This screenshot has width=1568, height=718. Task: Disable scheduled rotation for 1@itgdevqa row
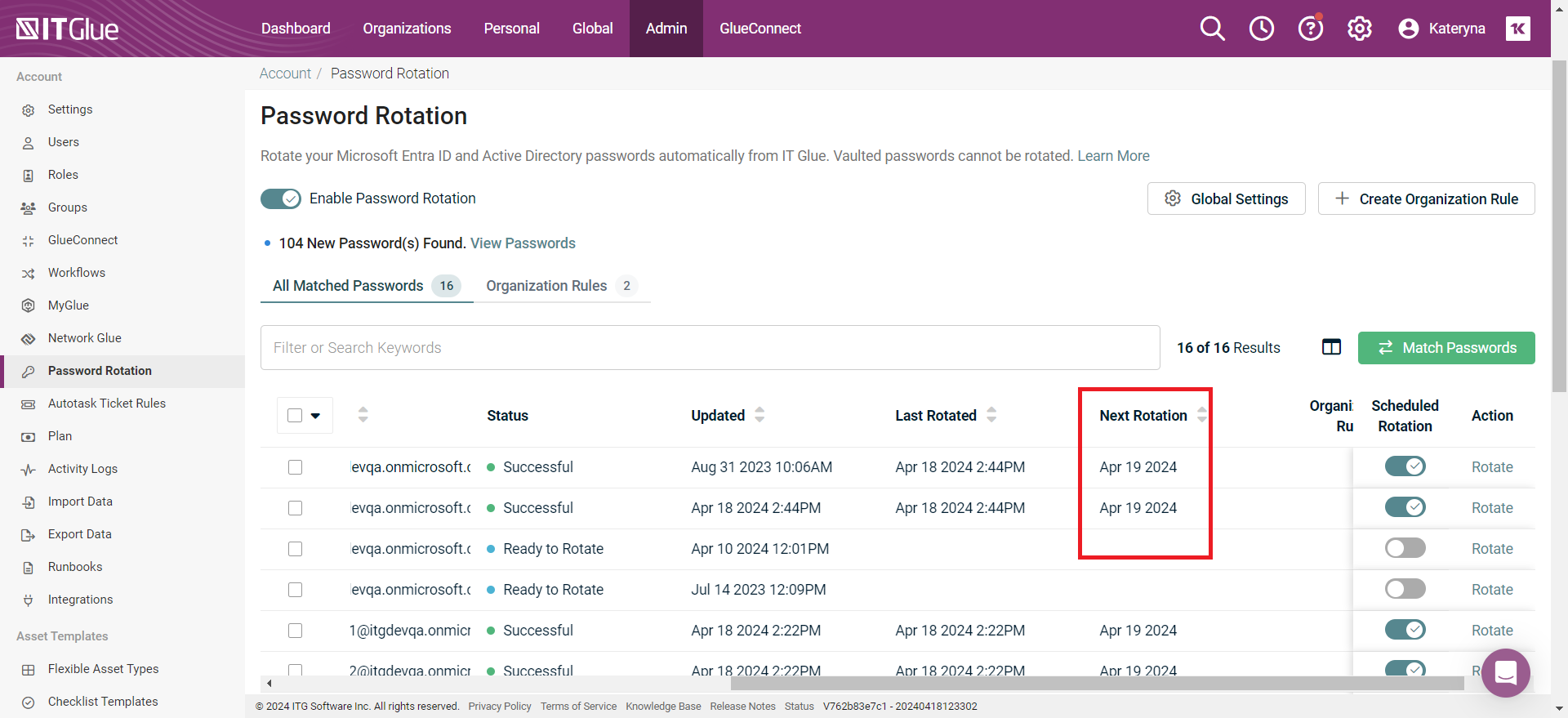click(x=1405, y=630)
